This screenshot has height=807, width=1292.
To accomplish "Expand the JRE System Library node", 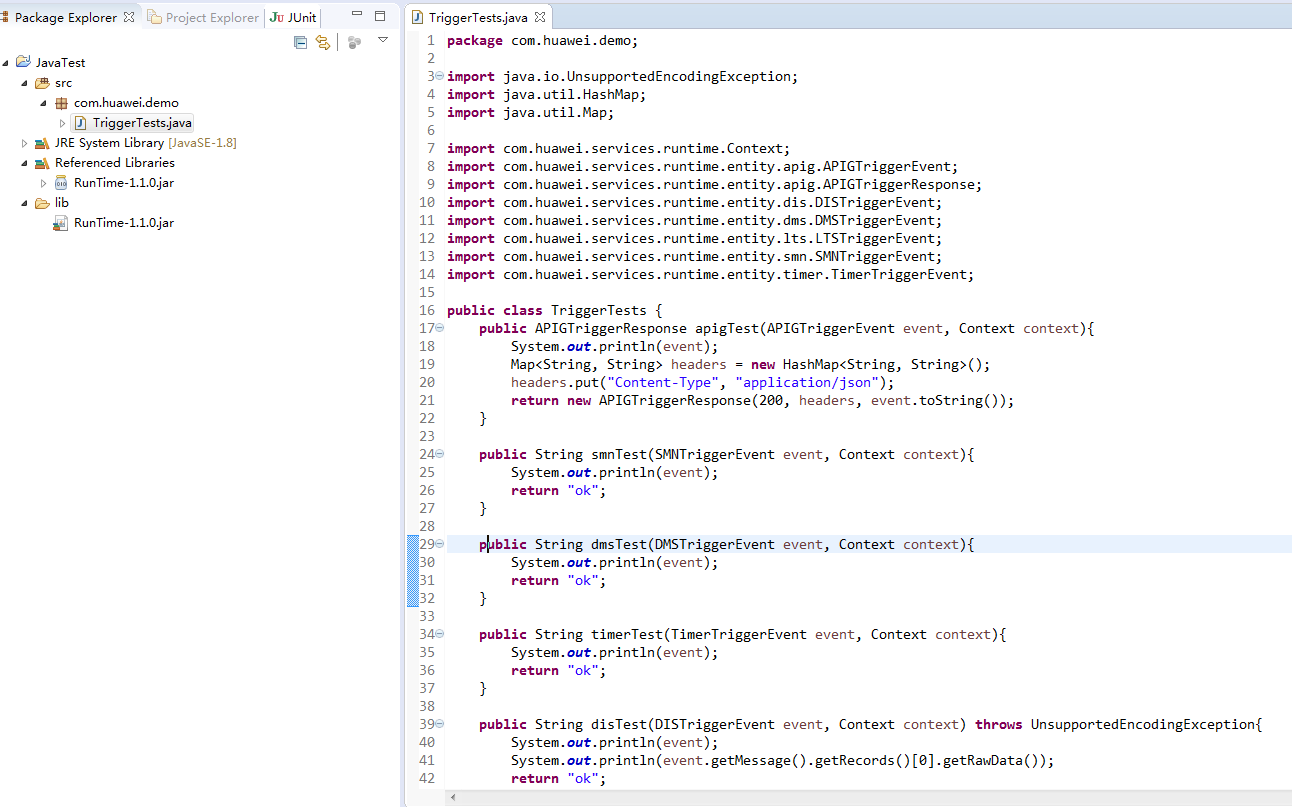I will click(25, 143).
